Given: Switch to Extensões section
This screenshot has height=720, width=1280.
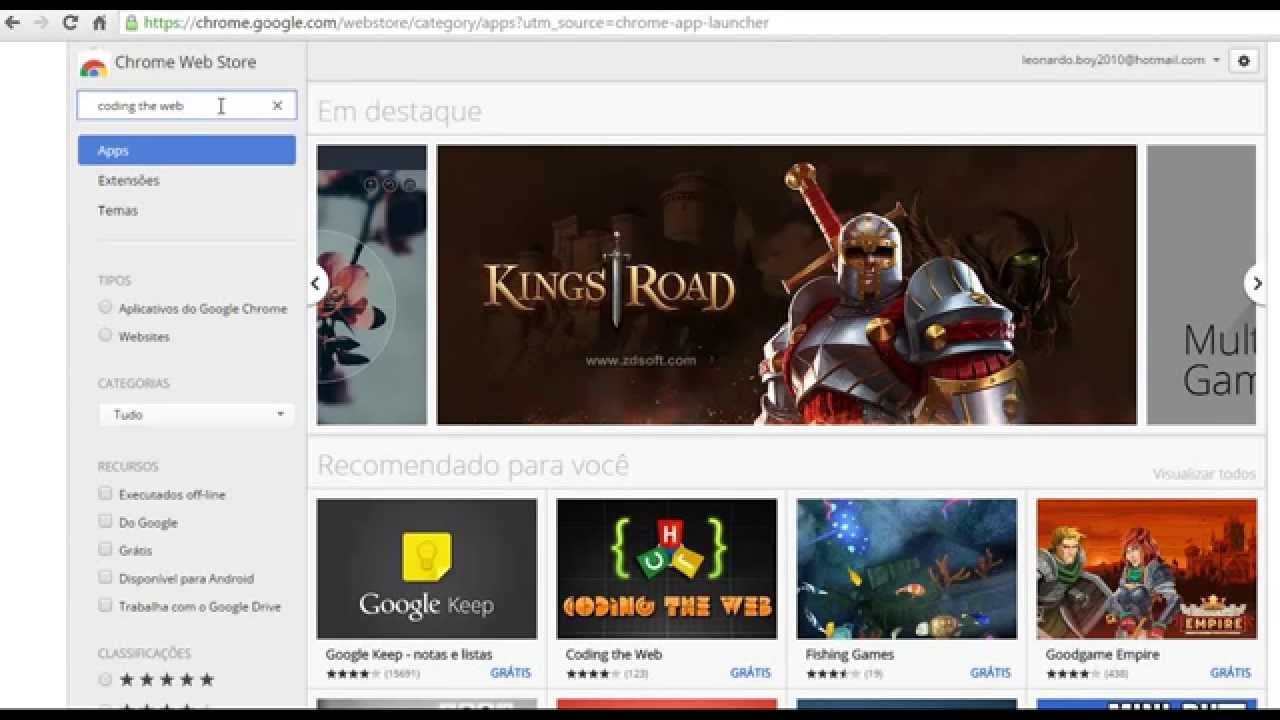Looking at the screenshot, I should [128, 180].
